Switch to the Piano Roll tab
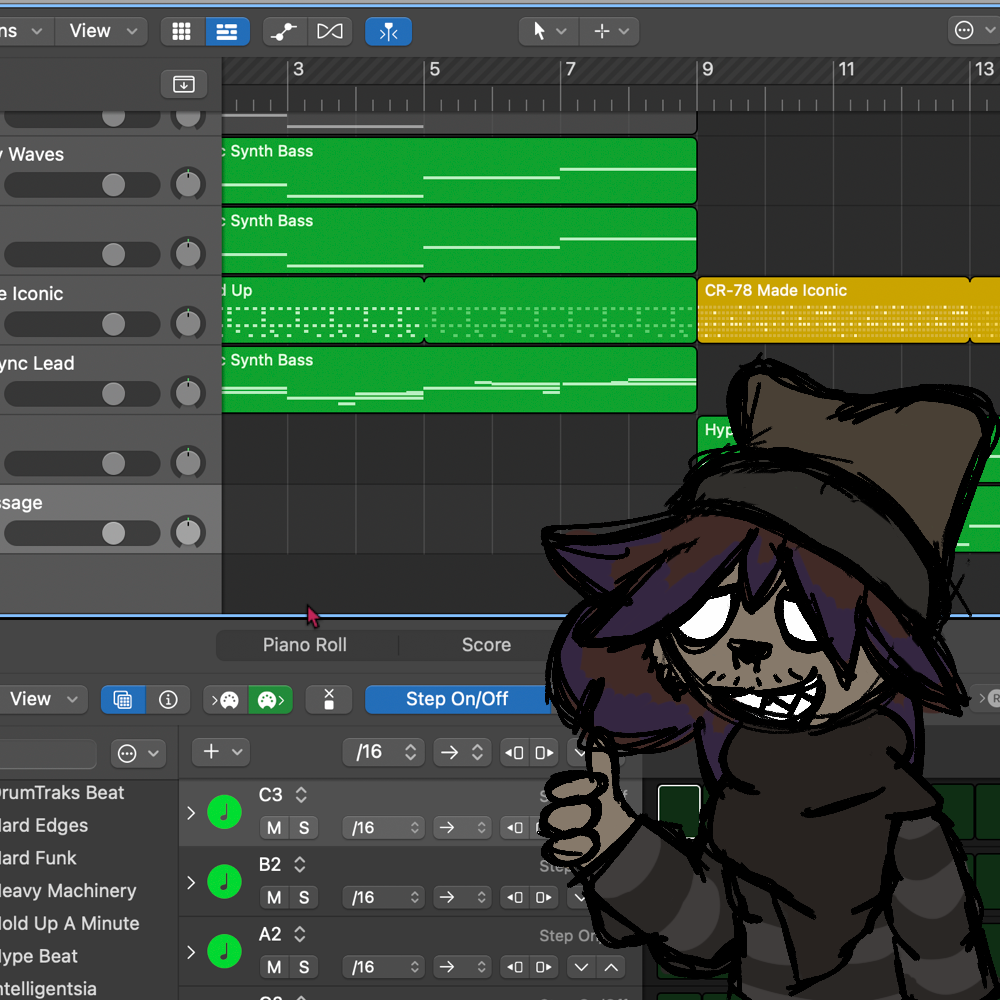Screen dimensions: 1000x1000 [x=305, y=645]
